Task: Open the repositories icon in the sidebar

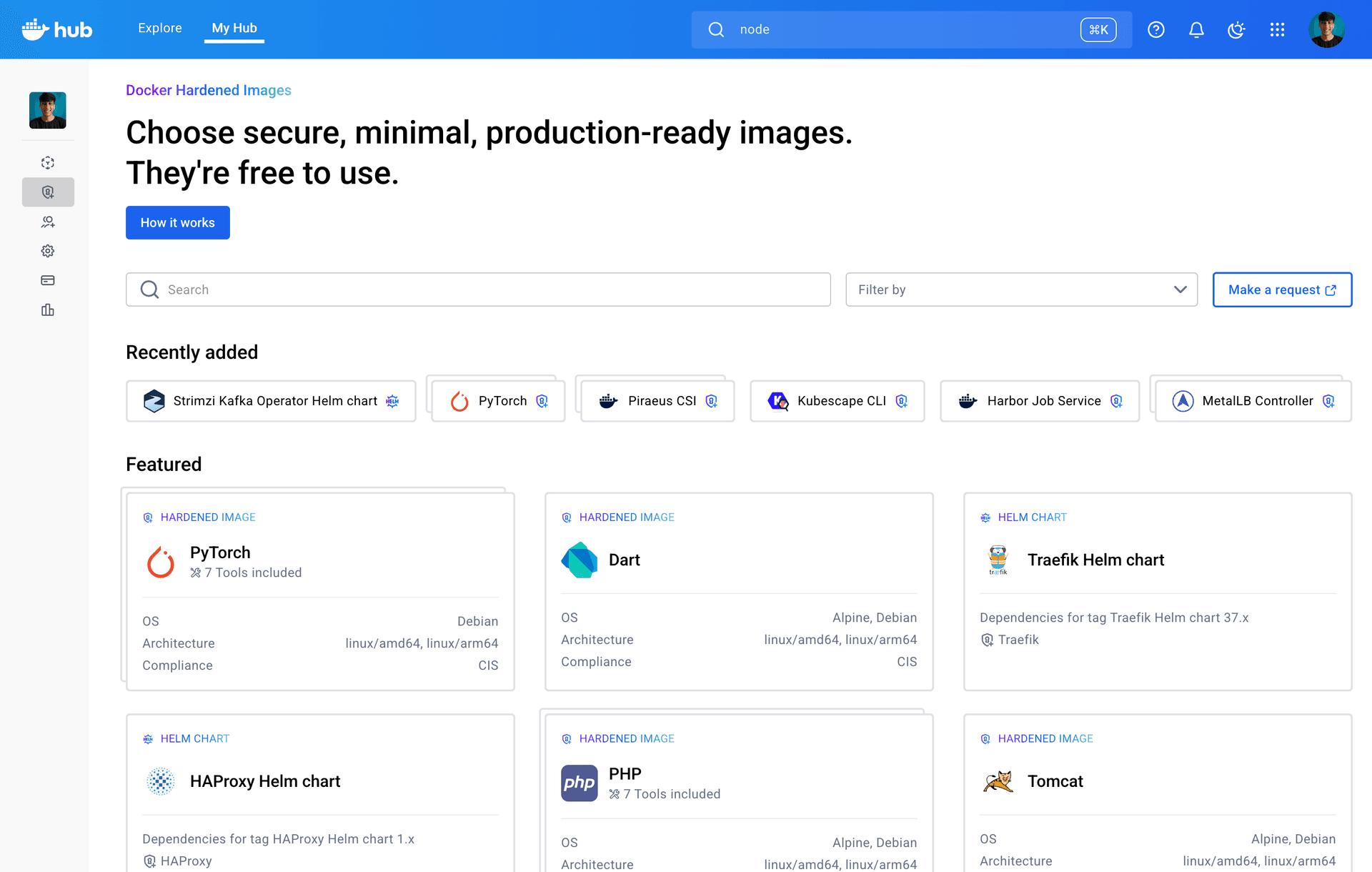Action: pos(48,163)
